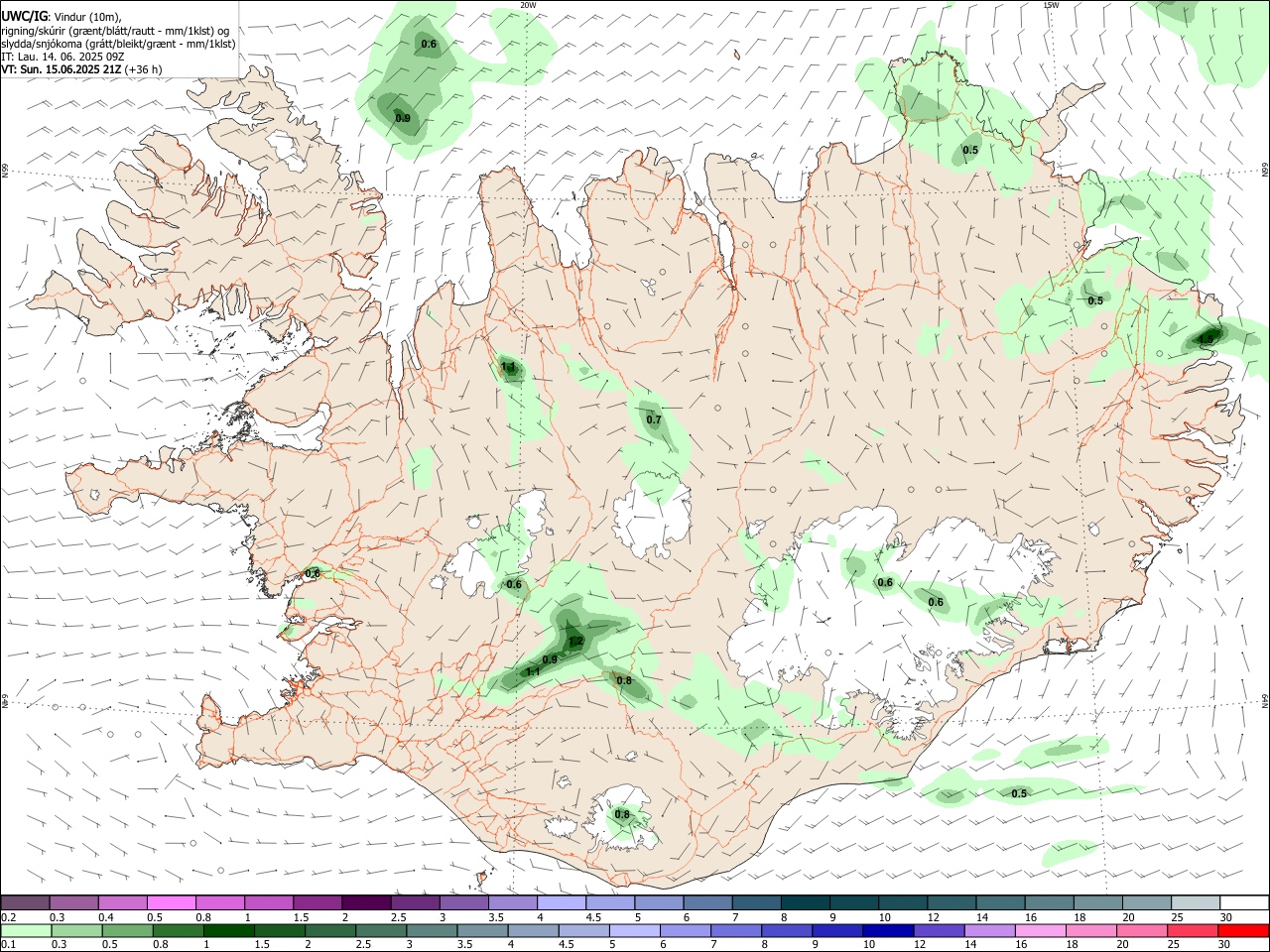Select the 'IT: Lau. 14. 06. 2025 09Z' line
This screenshot has height=952, width=1270.
click(x=63, y=57)
